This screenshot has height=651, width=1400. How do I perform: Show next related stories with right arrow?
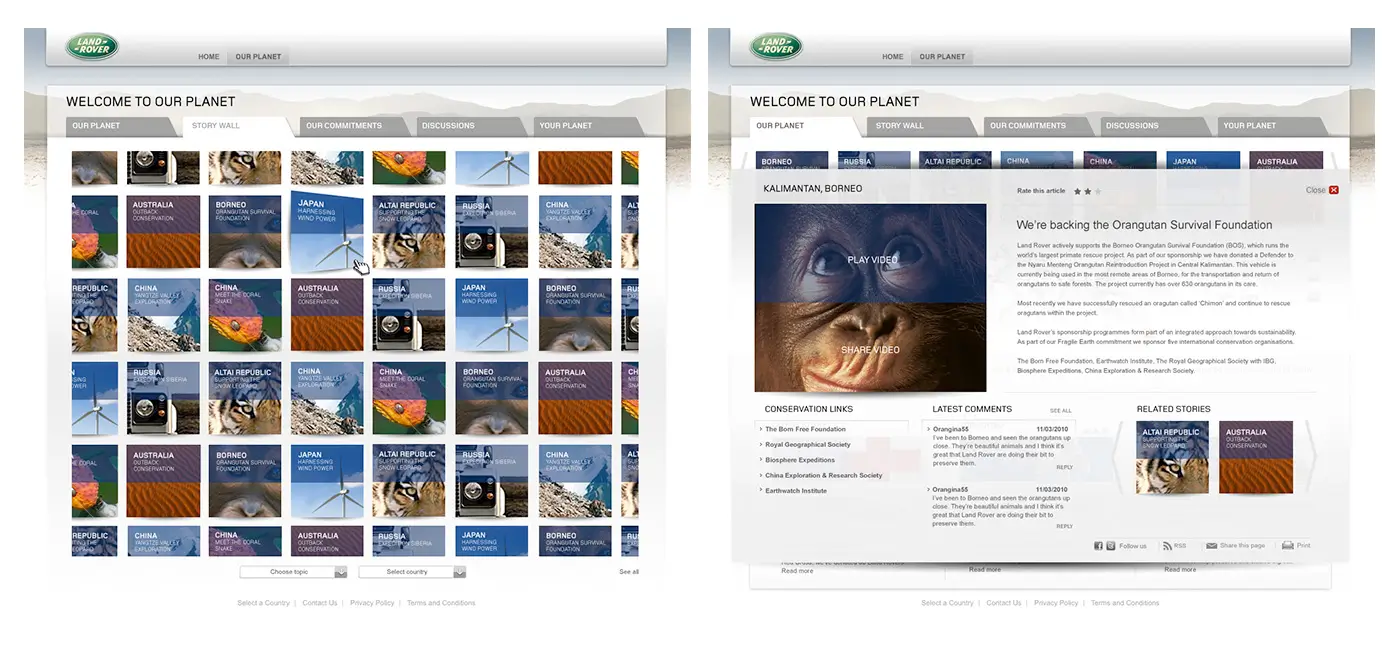1311,457
